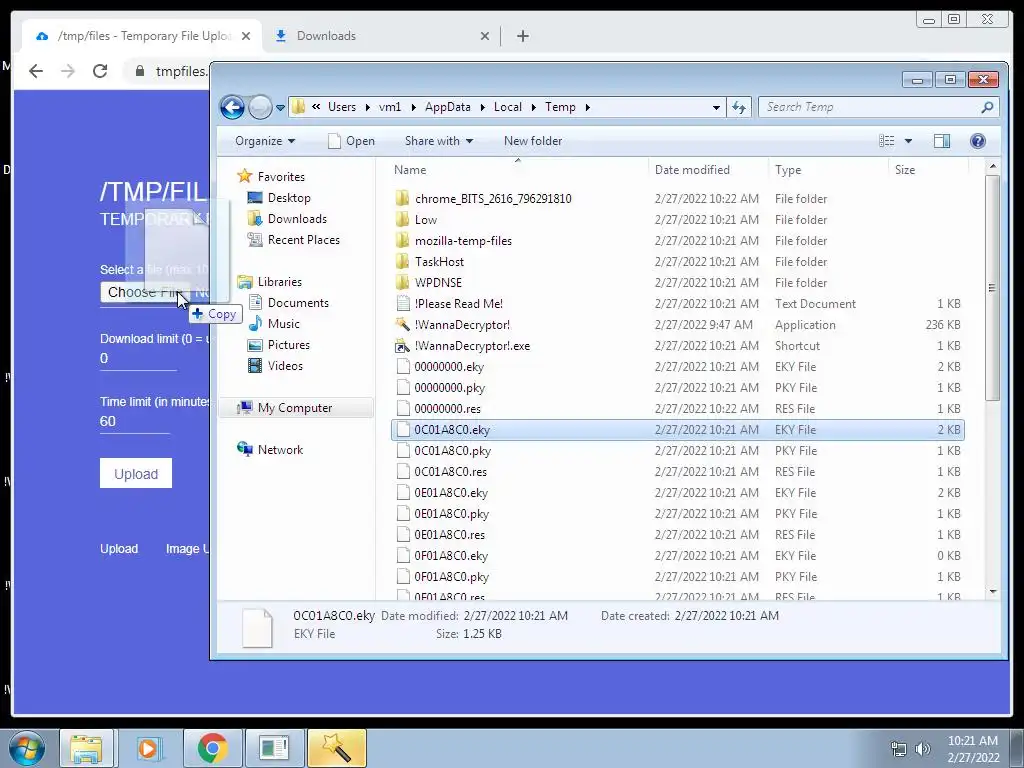Select the mozilla-temp-files folder icon
1024x768 pixels.
[x=403, y=240]
